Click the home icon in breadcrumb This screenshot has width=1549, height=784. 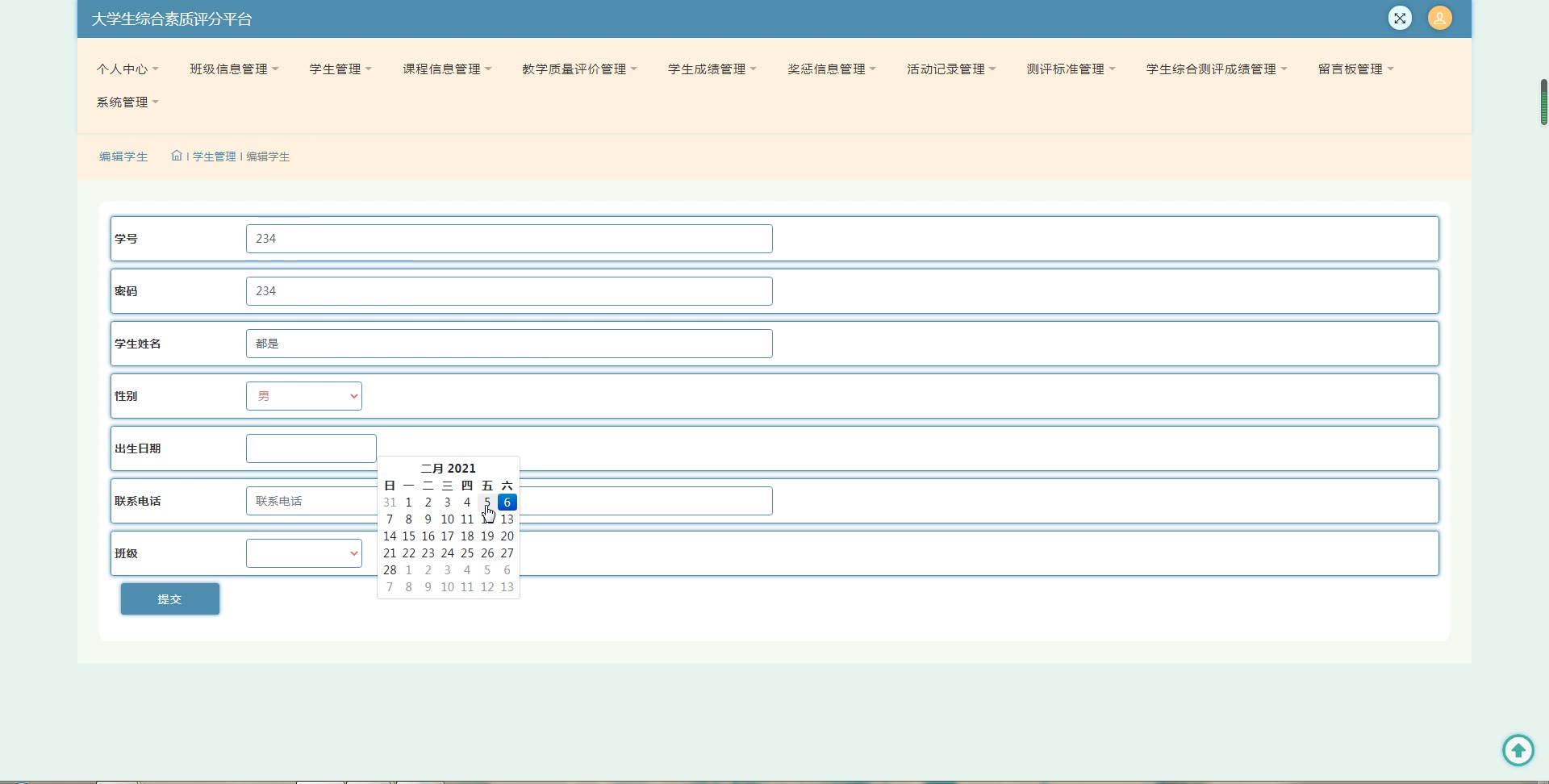click(177, 156)
